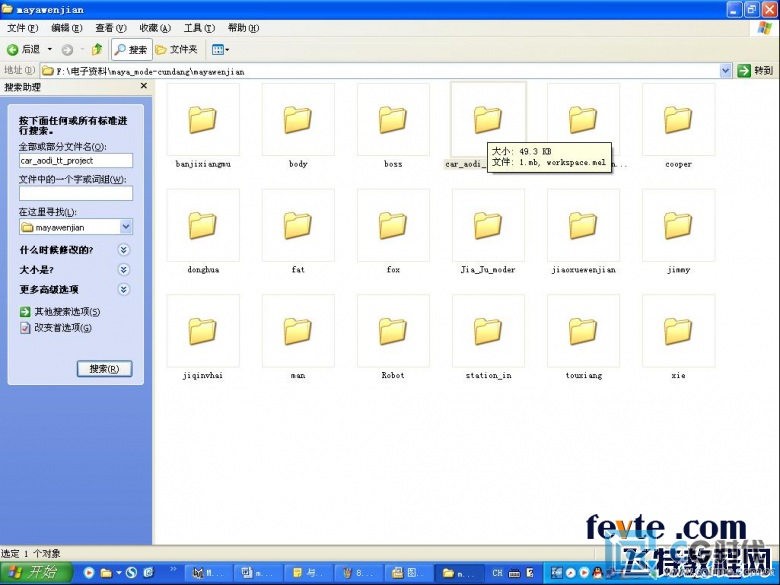Close the 搜索助理 search pane
This screenshot has width=780, height=585.
143,86
